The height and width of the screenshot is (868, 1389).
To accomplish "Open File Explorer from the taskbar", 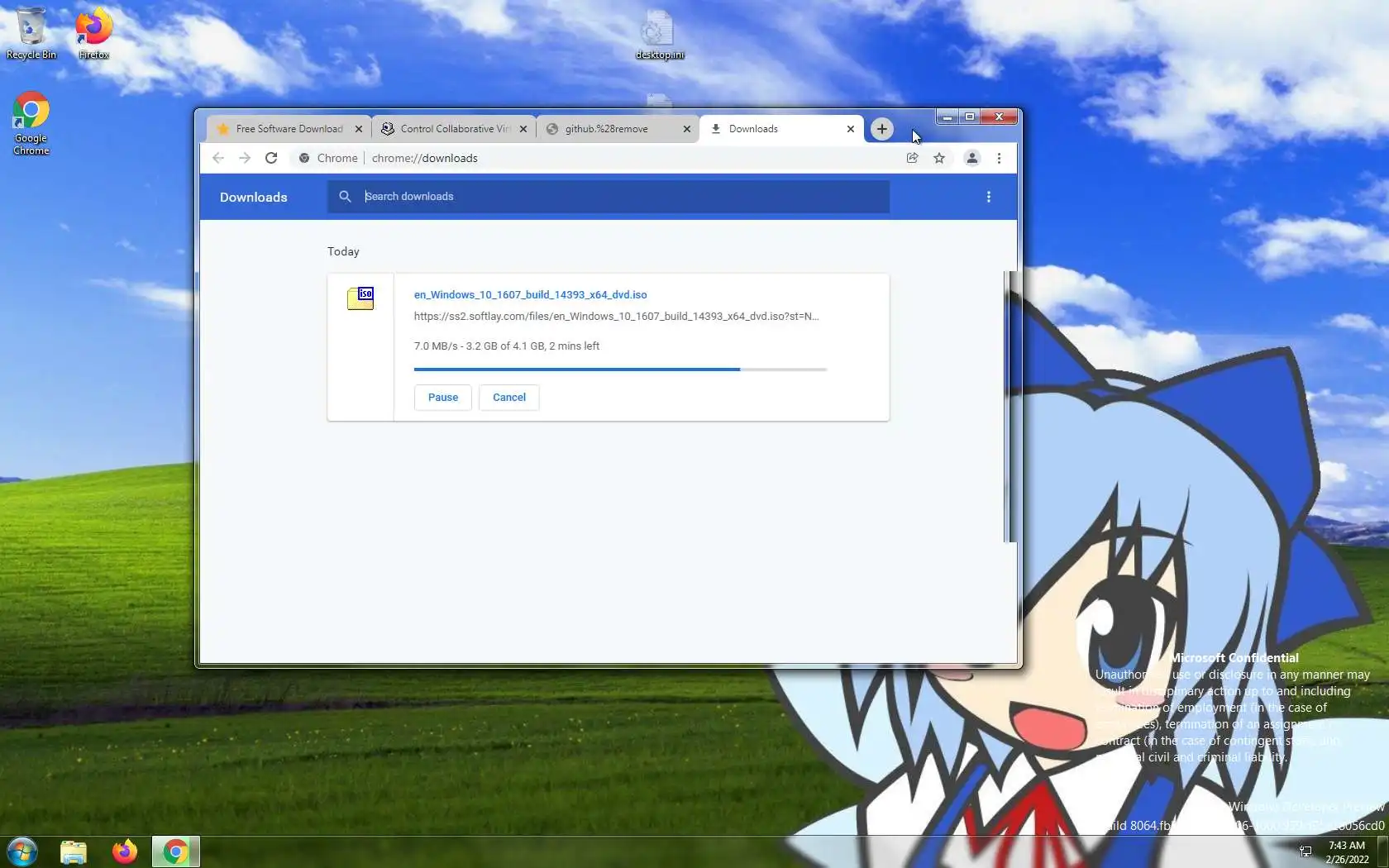I will click(x=74, y=851).
